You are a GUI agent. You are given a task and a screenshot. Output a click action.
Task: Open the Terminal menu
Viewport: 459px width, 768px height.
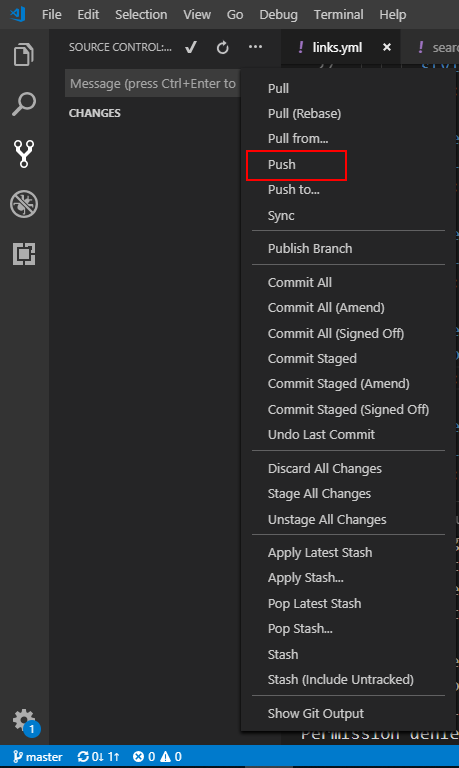click(338, 15)
